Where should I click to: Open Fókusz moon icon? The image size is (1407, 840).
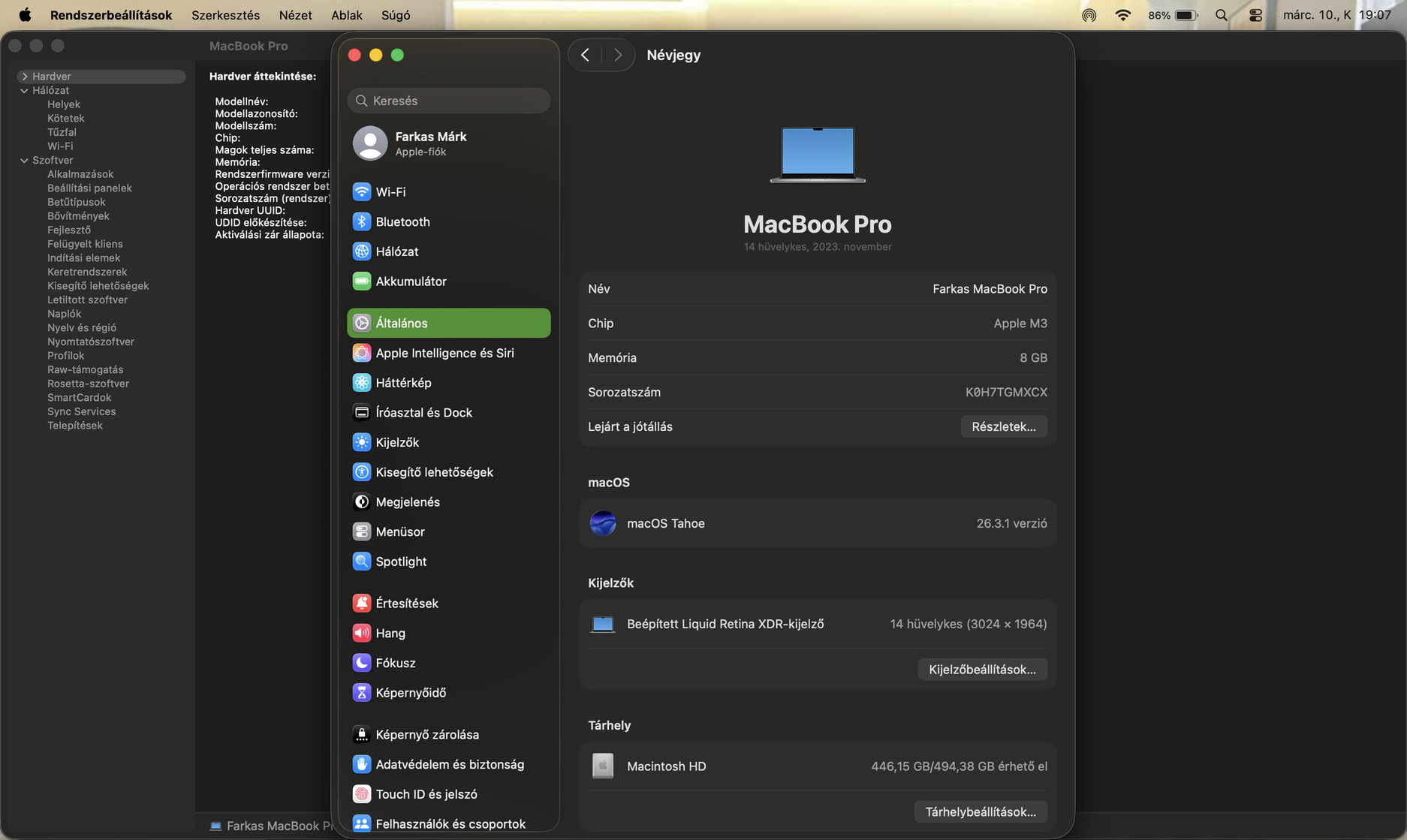click(x=361, y=662)
